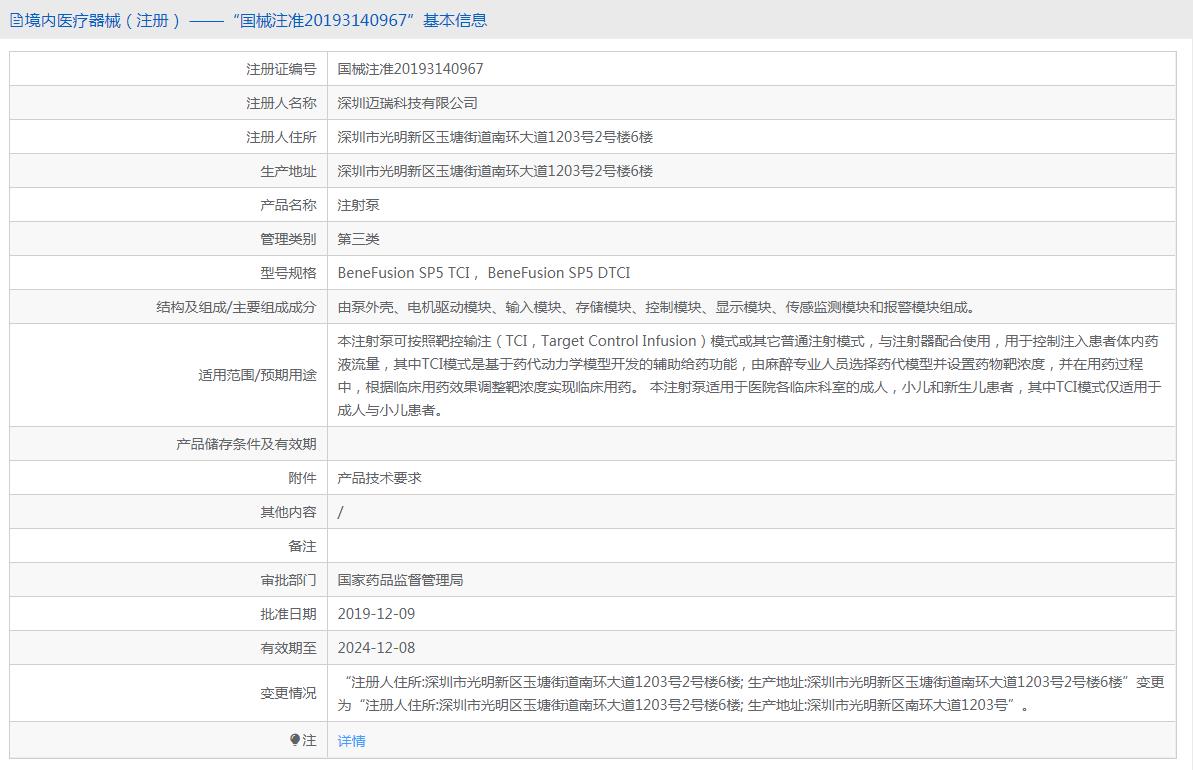This screenshot has height=770, width=1193.
Task: Click the 注册证编号 label cell
Action: [x=281, y=68]
